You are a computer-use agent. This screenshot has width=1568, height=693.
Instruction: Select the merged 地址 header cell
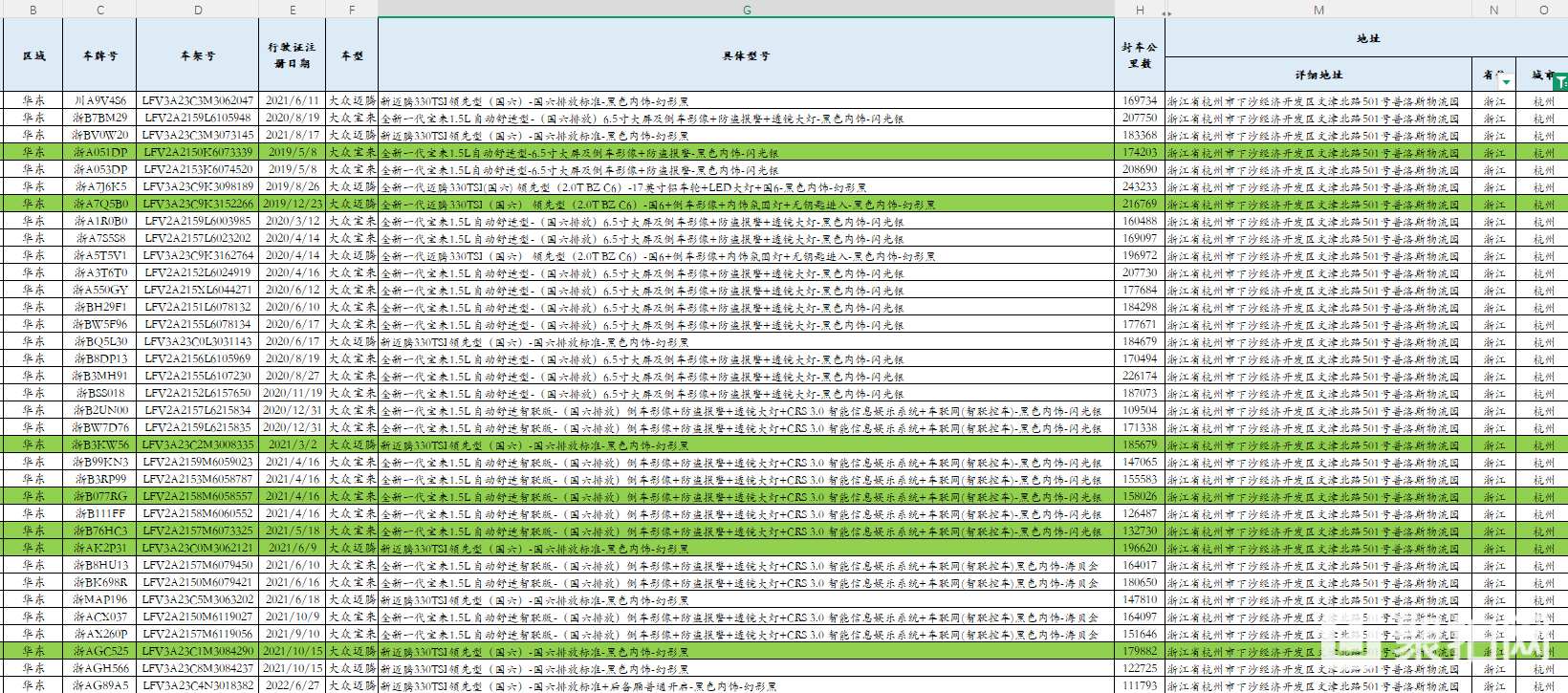1367,38
